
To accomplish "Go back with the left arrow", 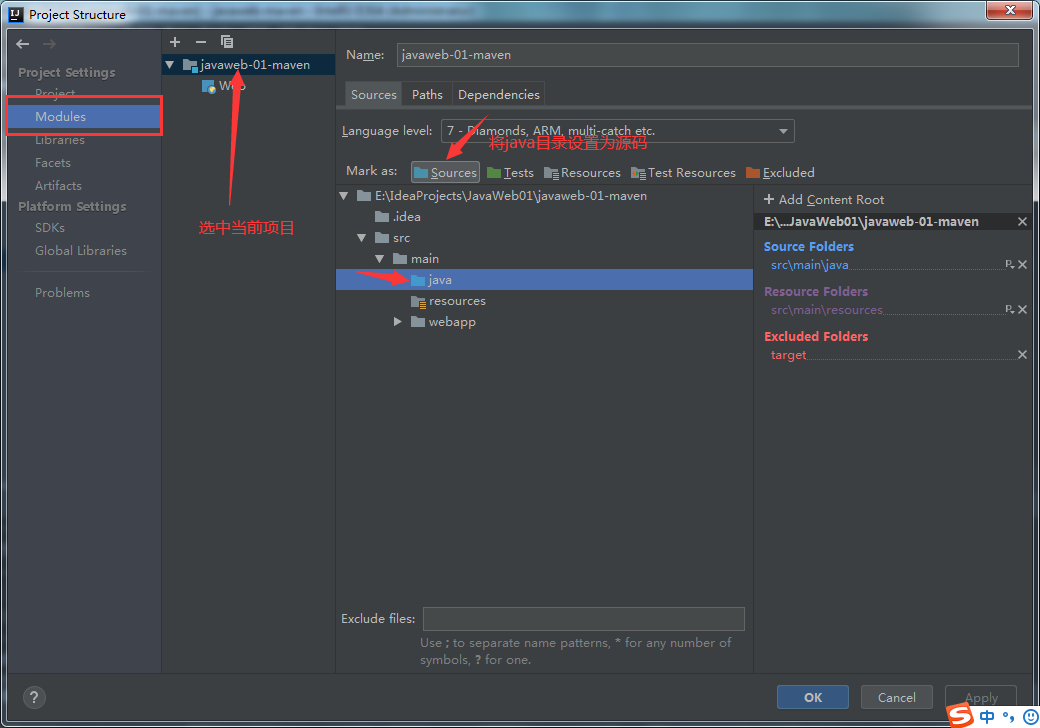I will pos(23,44).
